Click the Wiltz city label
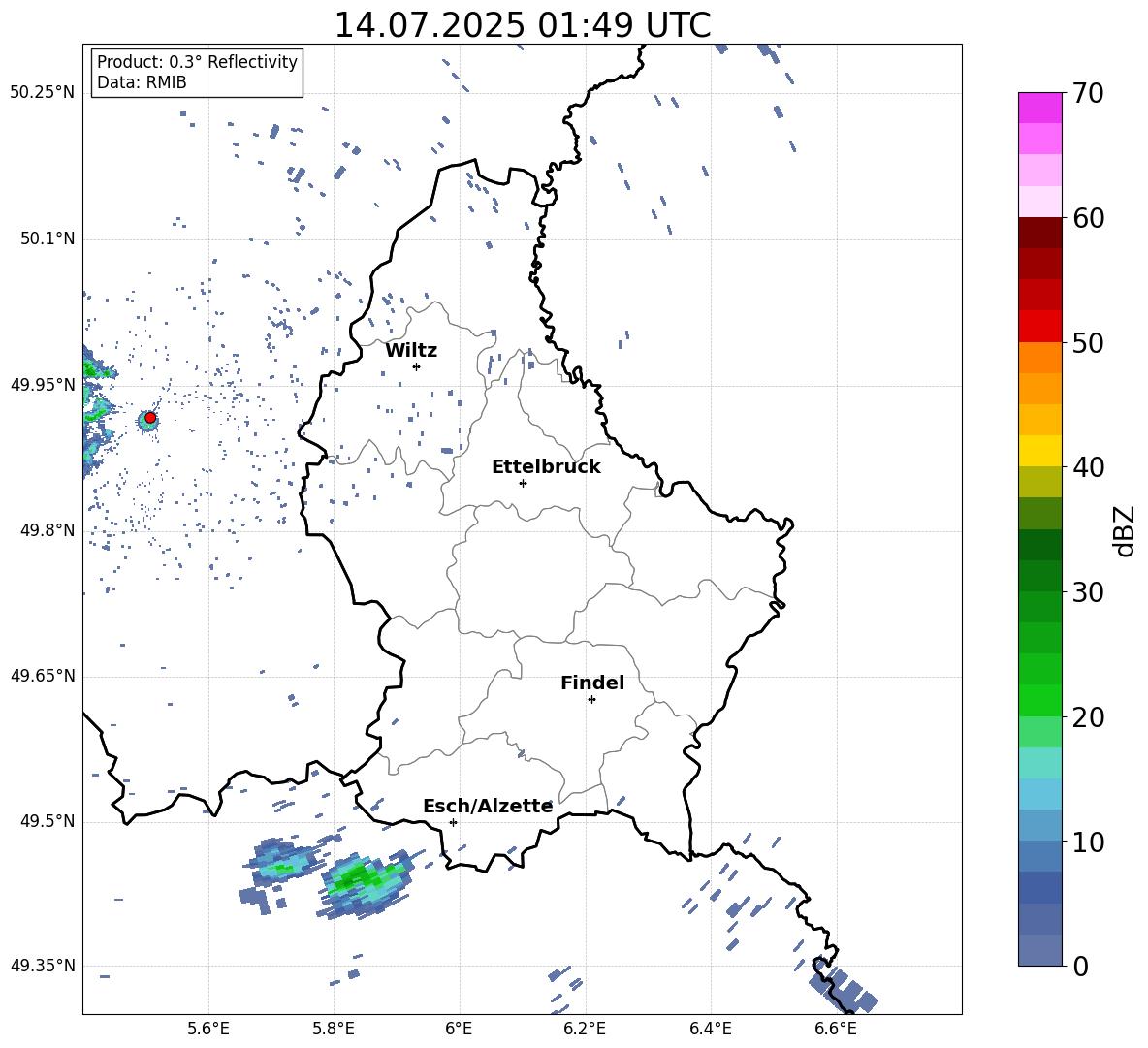This screenshot has width=1148, height=1048. tap(411, 351)
